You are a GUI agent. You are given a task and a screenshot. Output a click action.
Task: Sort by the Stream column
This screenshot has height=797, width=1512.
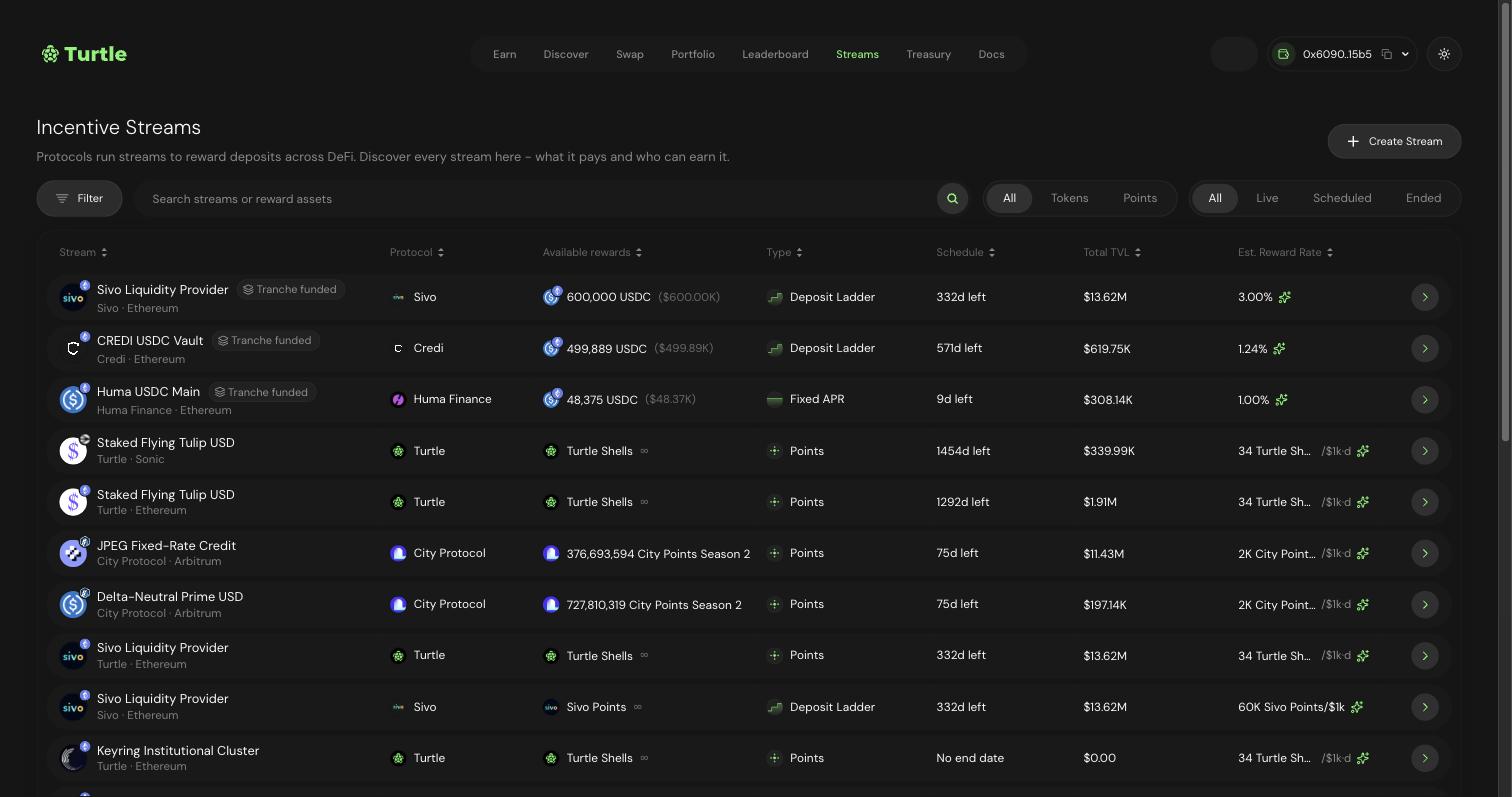(83, 252)
